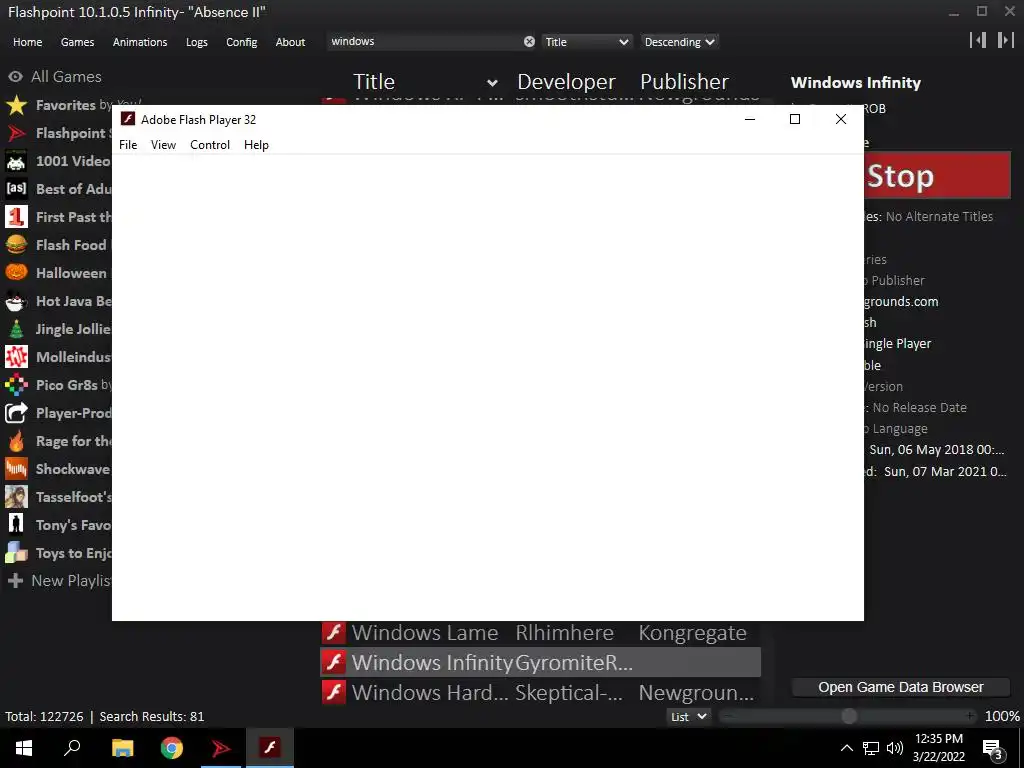Switch to Flashpoint taskbar icon
The height and width of the screenshot is (768, 1024).
point(221,748)
